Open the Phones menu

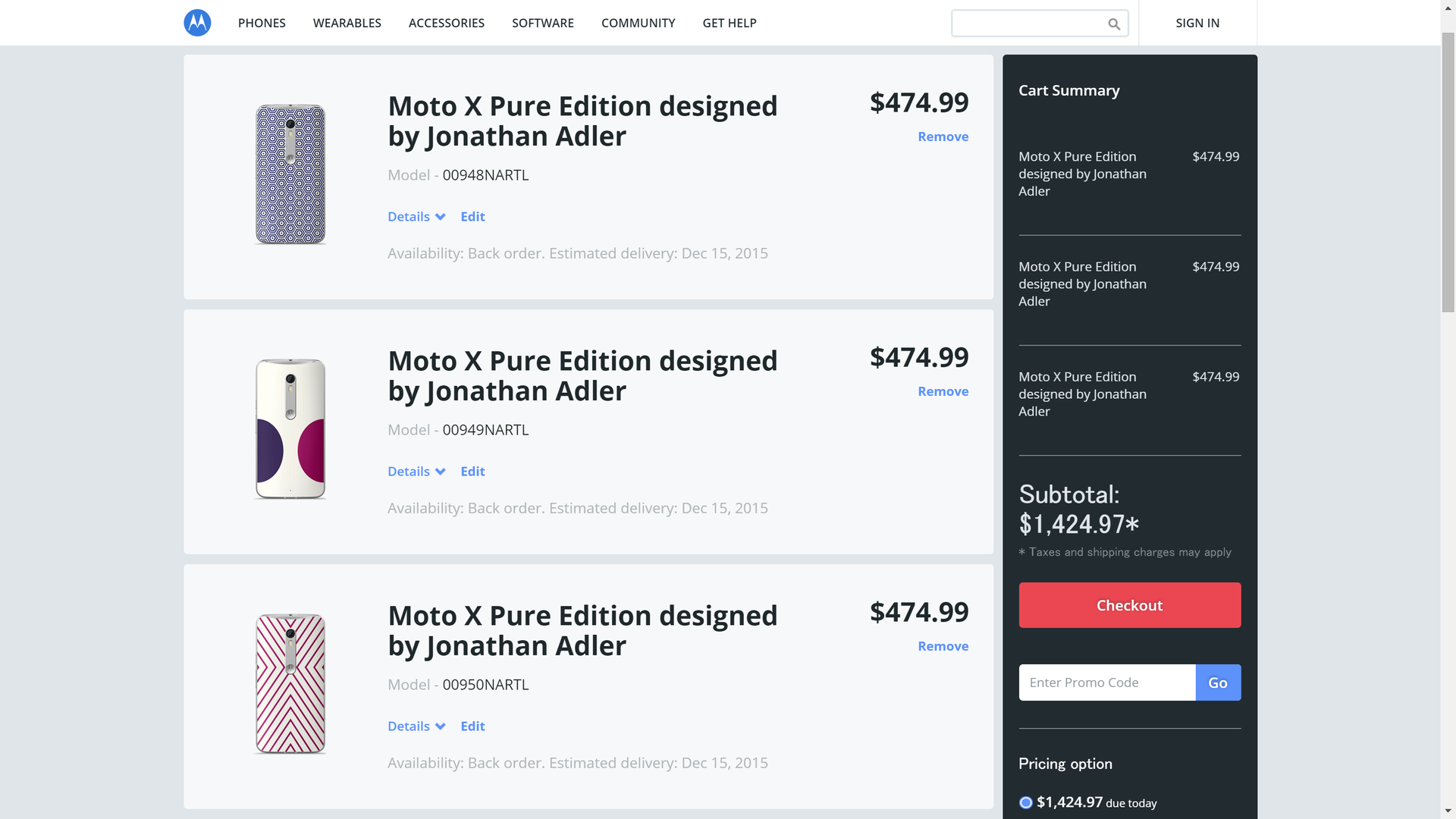pyautogui.click(x=262, y=23)
